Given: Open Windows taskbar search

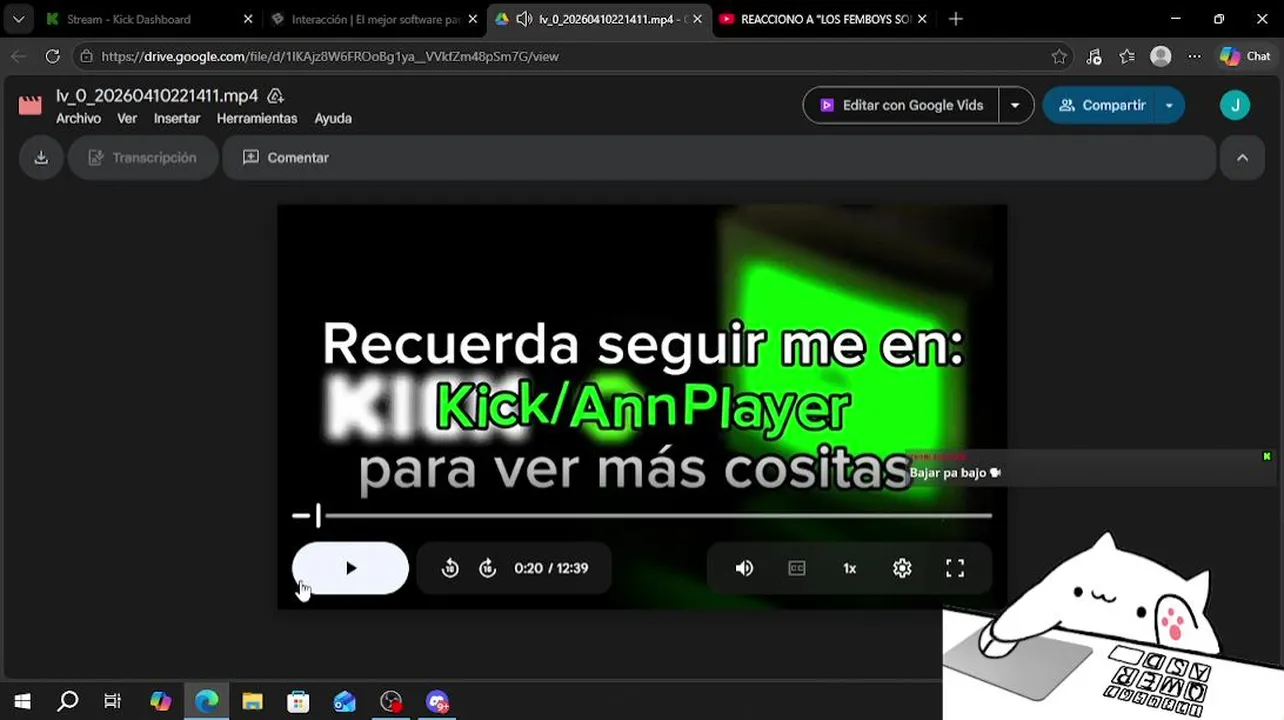Looking at the screenshot, I should (67, 702).
